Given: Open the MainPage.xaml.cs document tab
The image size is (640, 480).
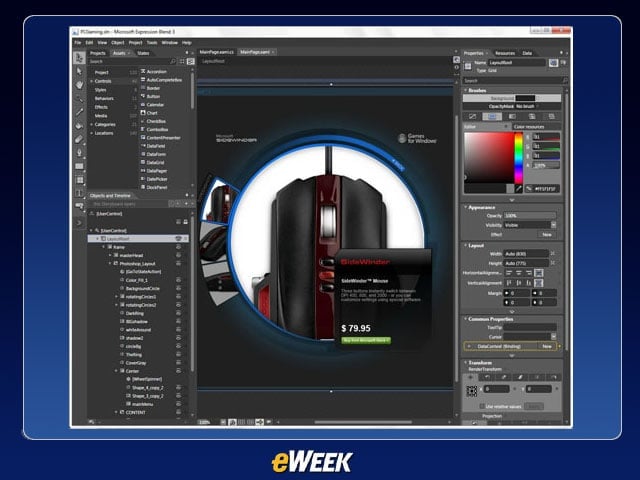Looking at the screenshot, I should pos(217,52).
